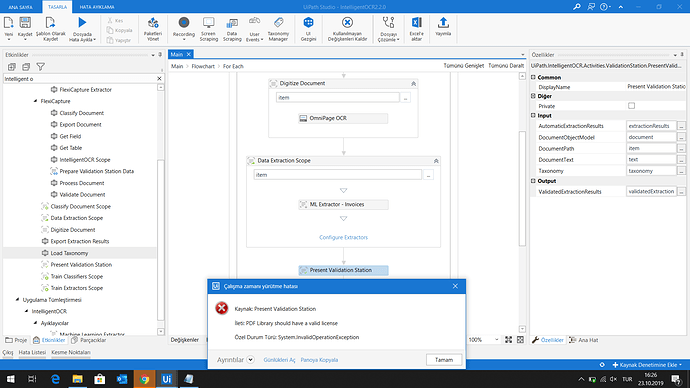
Task: Expand Ayrıntılar details in error dialog
Action: [250, 359]
